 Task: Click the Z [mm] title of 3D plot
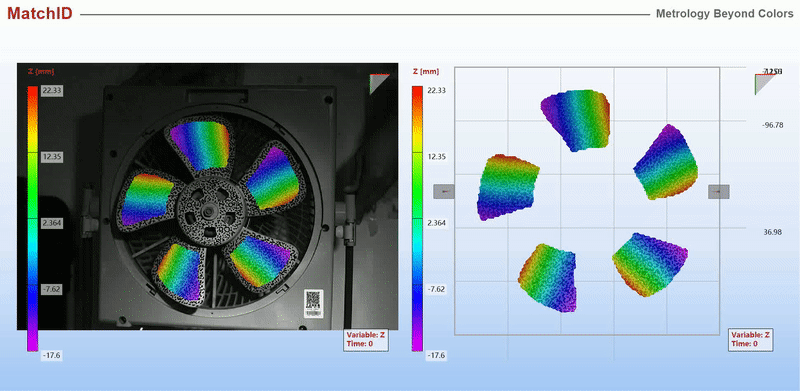(426, 71)
